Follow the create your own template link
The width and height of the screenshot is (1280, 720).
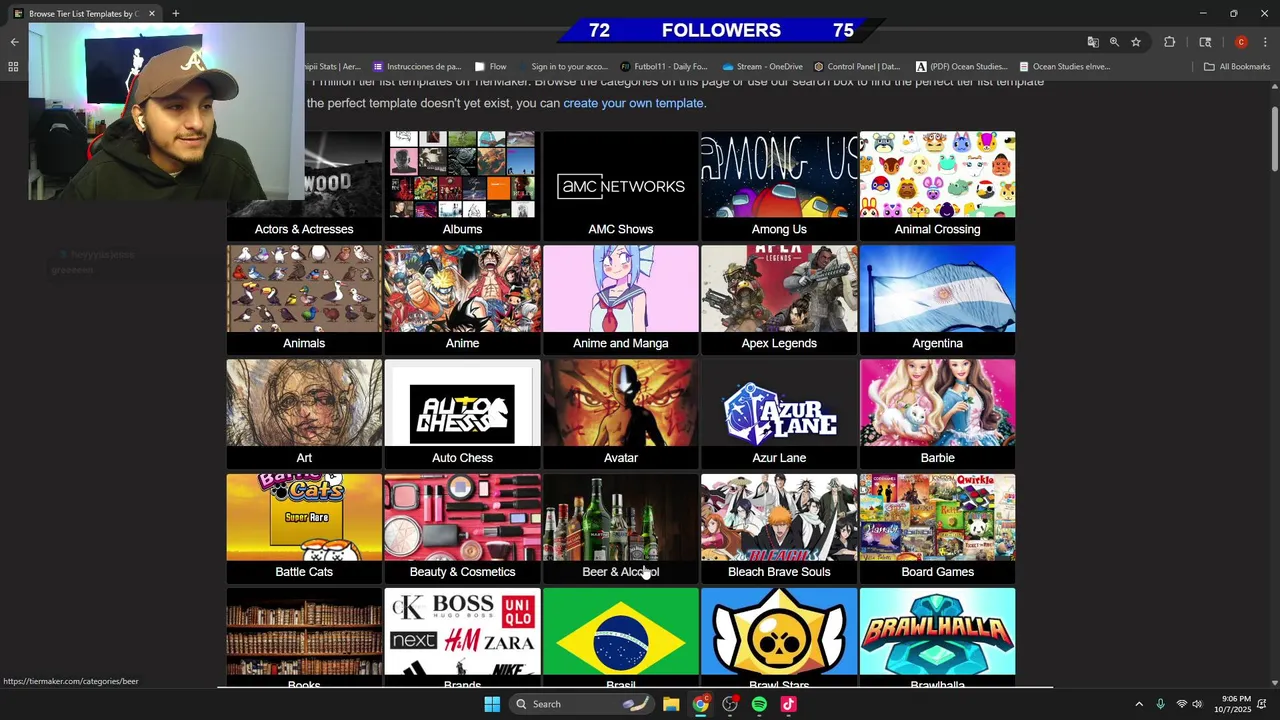point(633,103)
